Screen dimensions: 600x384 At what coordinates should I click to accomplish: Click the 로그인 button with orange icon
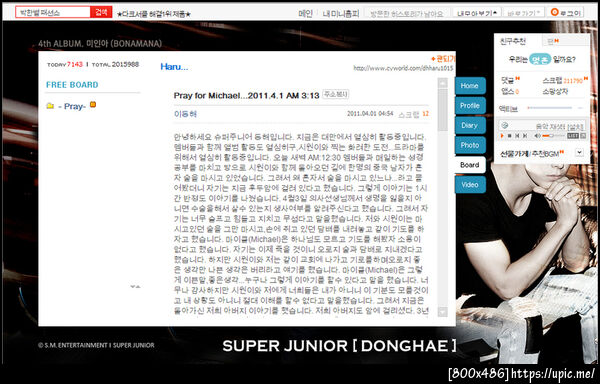pos(566,13)
